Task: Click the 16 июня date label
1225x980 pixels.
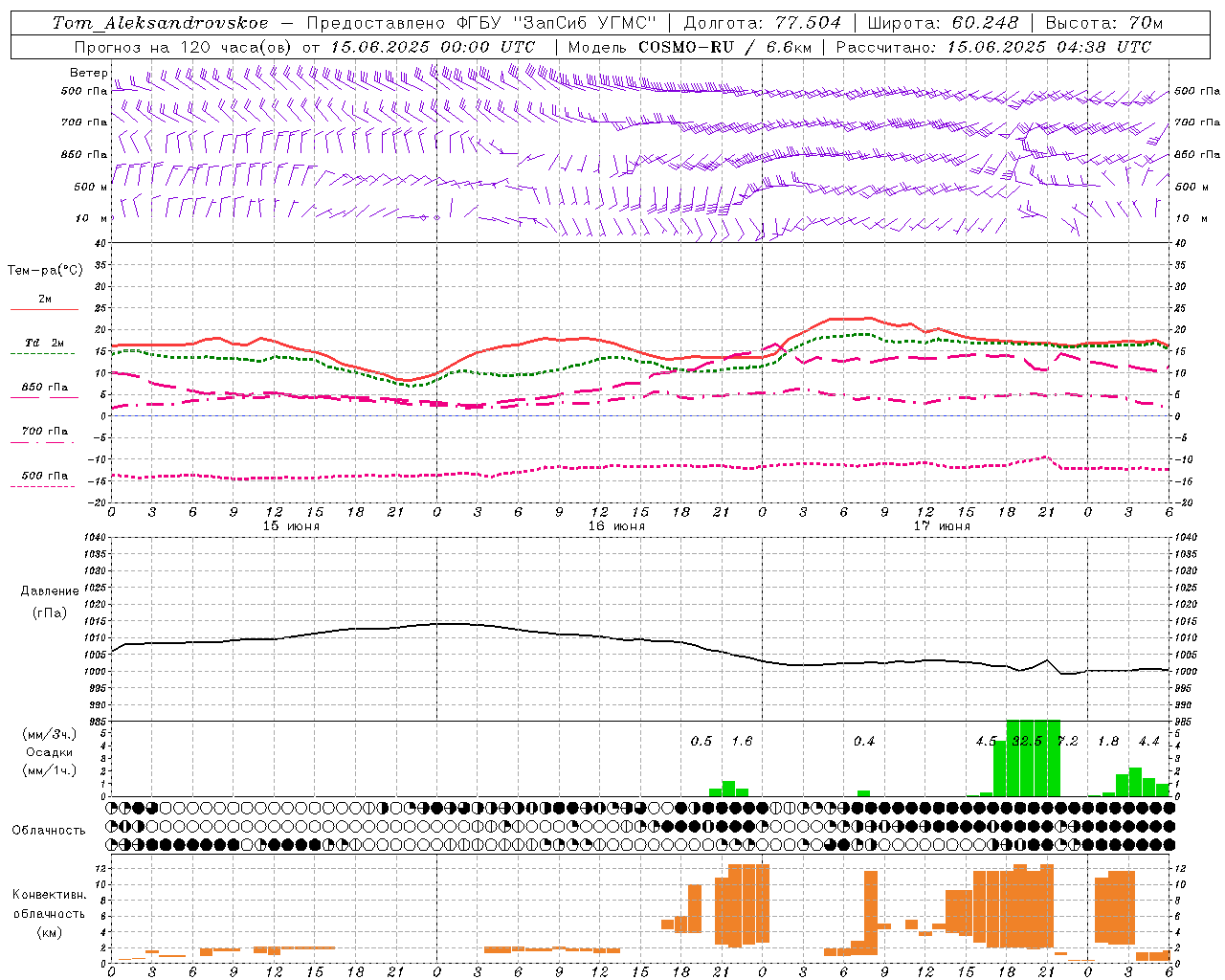Action: coord(616,526)
